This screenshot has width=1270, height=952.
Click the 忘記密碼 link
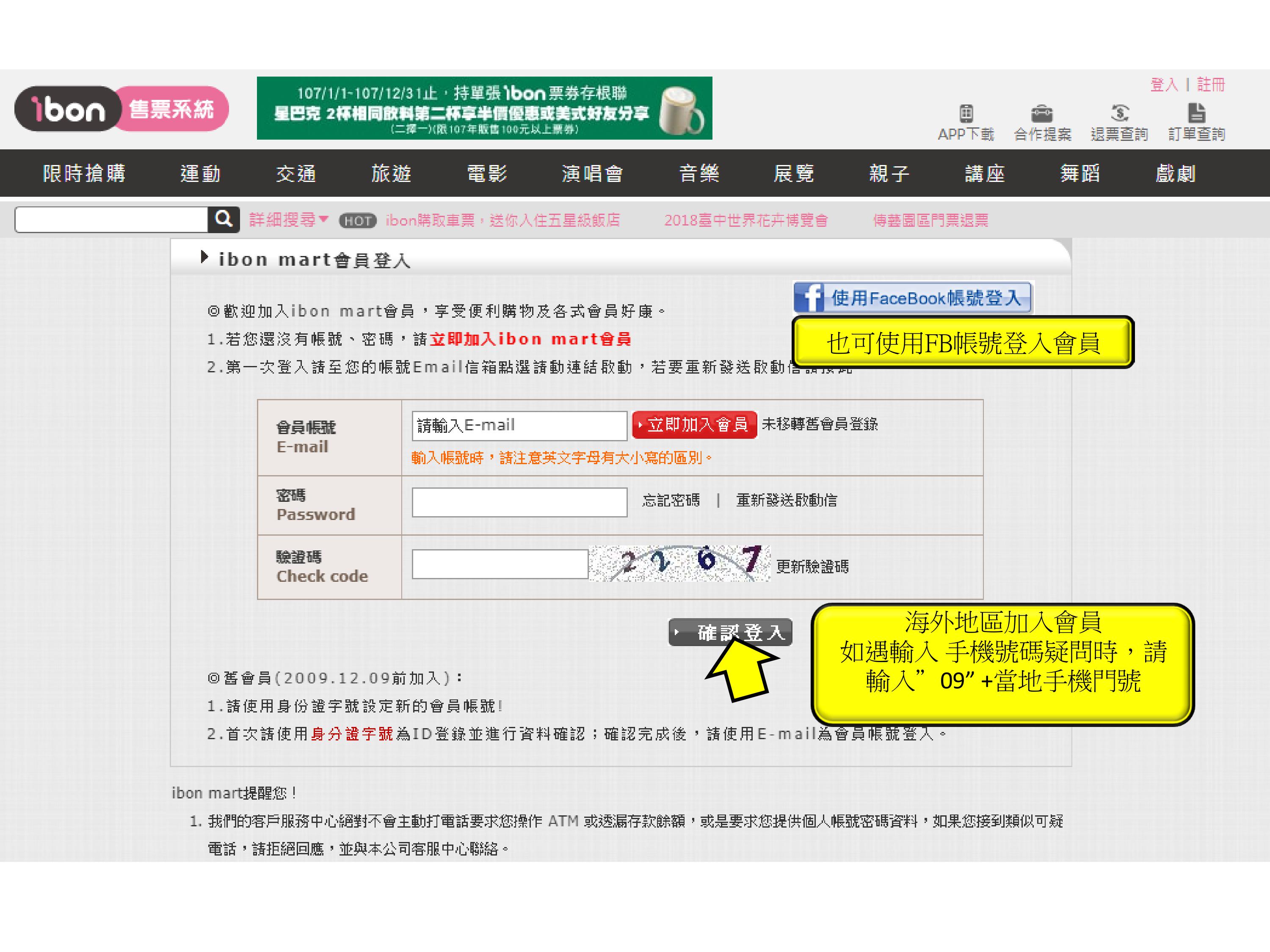pos(671,501)
